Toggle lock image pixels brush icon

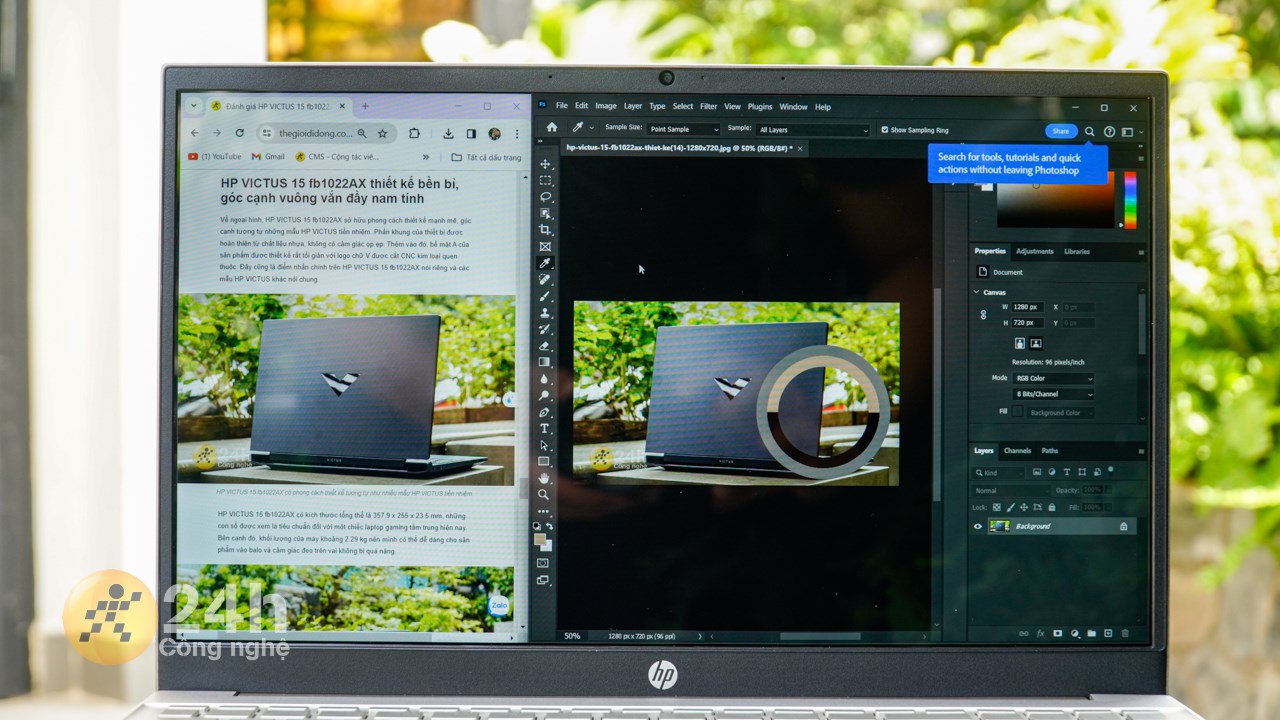click(1010, 508)
